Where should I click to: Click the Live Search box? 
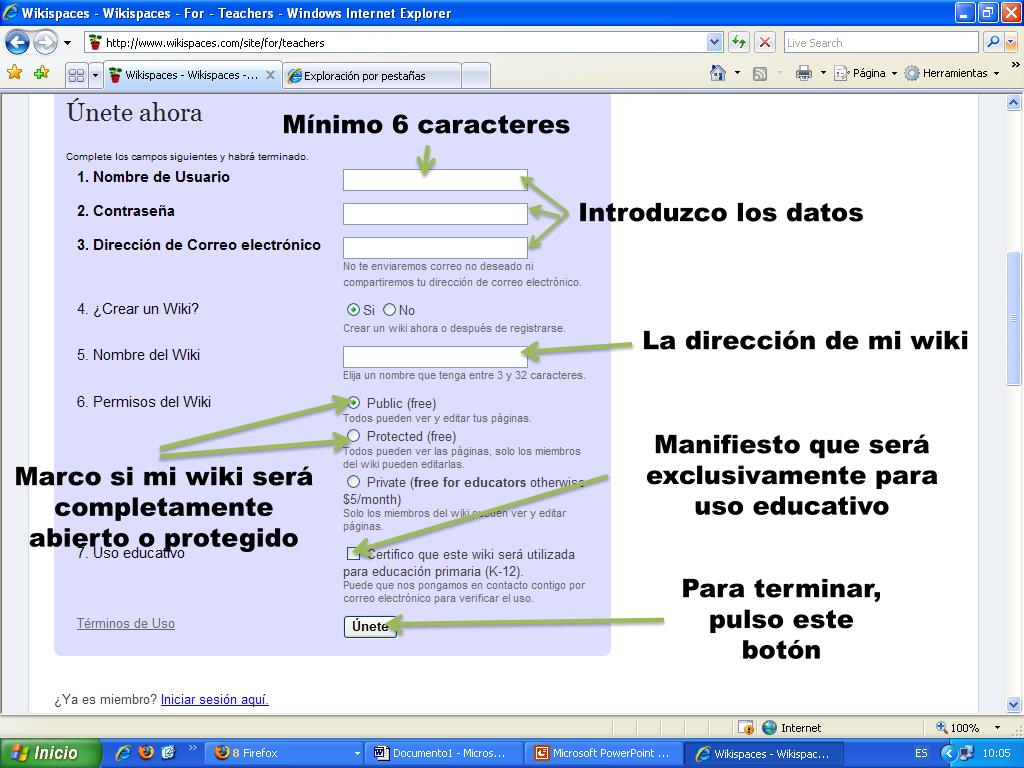tap(880, 42)
